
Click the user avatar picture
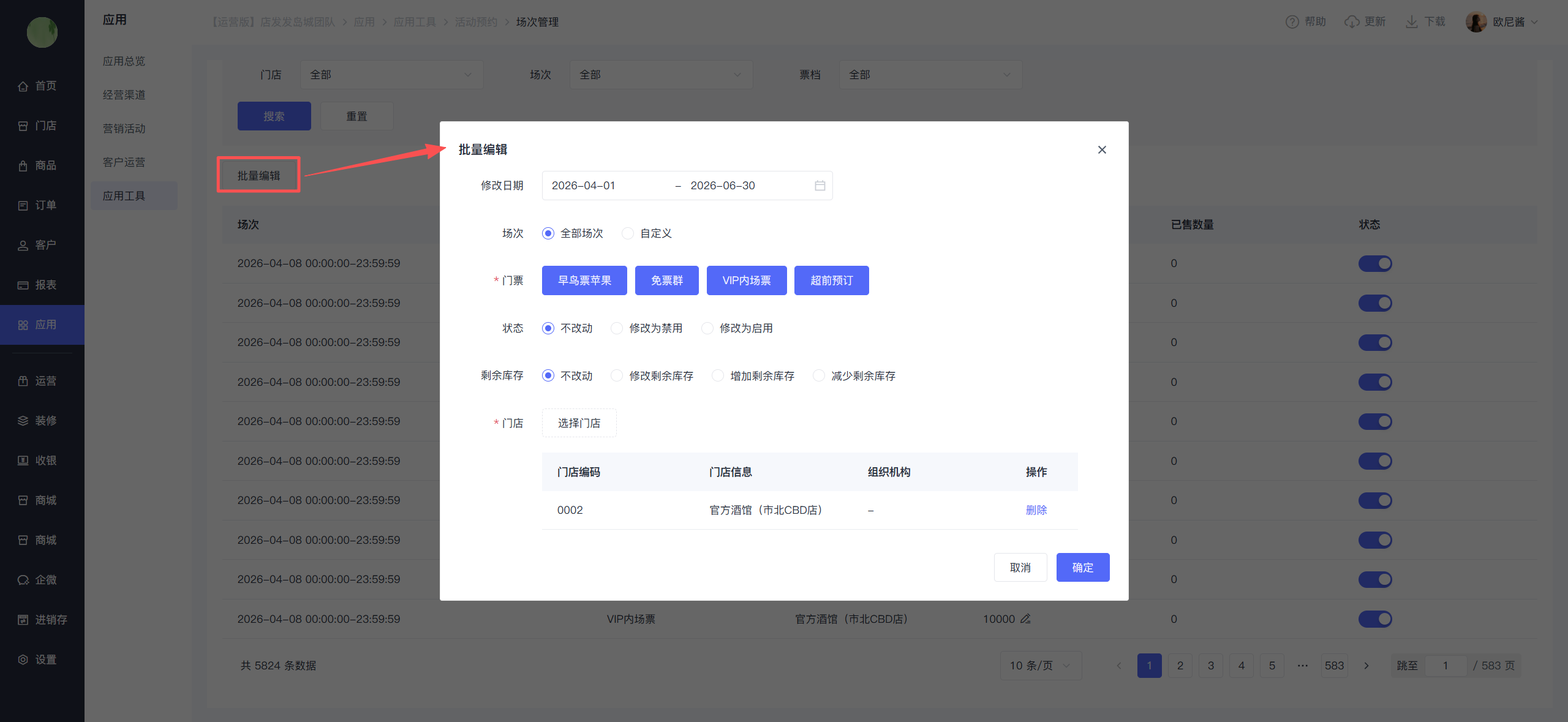pos(1476,22)
